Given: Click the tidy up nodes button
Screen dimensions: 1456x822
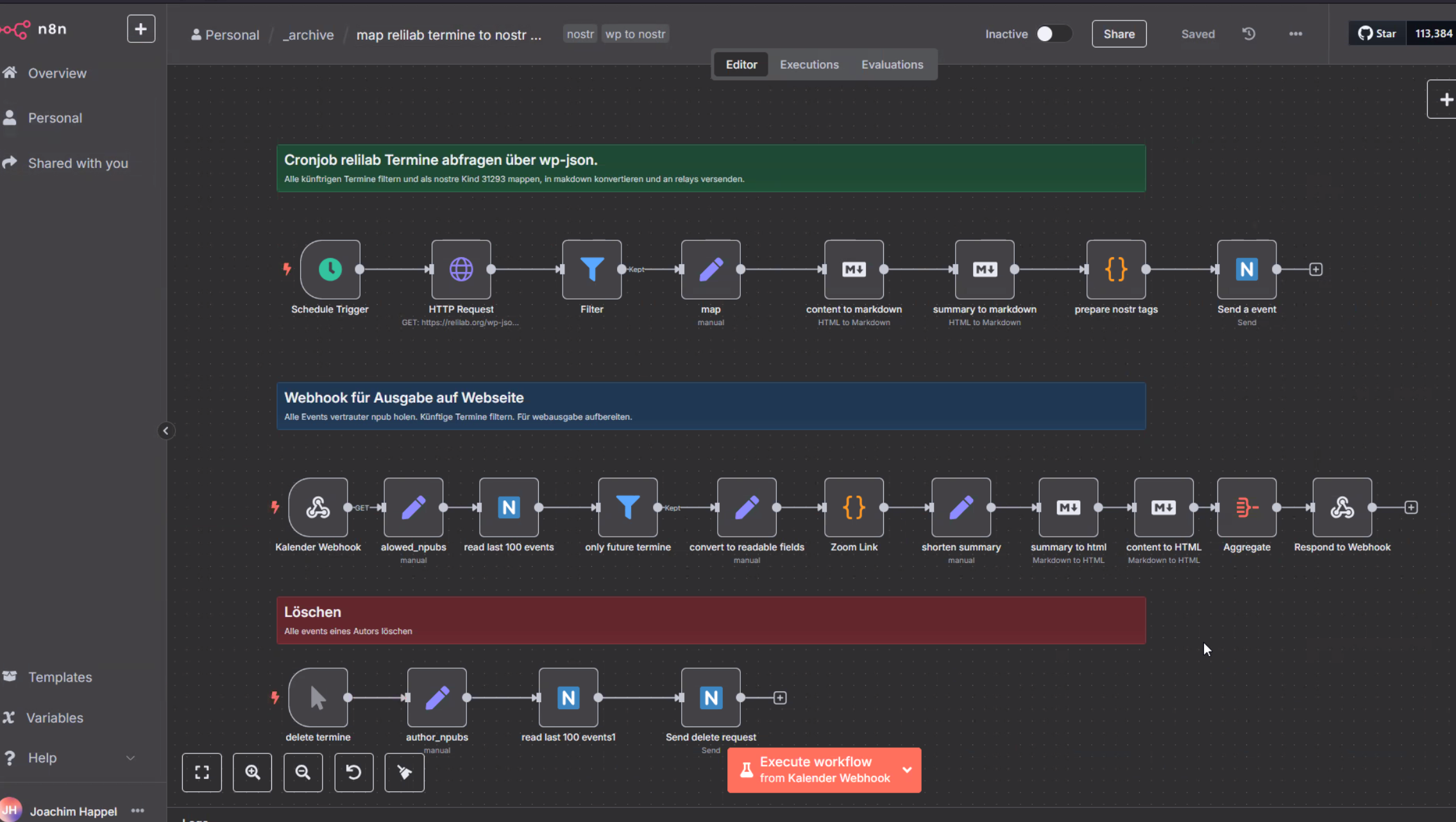Looking at the screenshot, I should point(404,772).
